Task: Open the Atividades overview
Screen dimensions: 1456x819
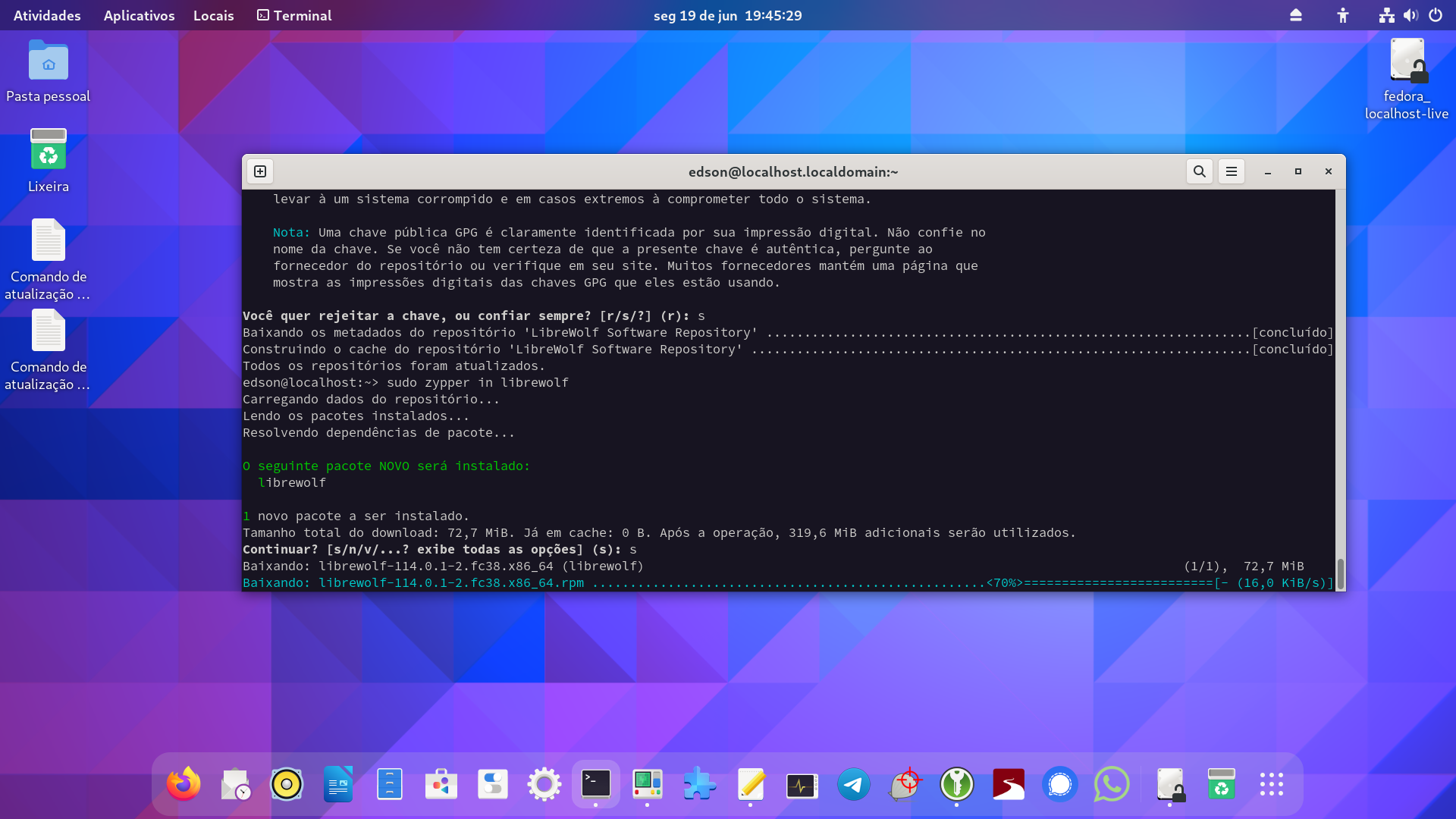Action: point(47,15)
